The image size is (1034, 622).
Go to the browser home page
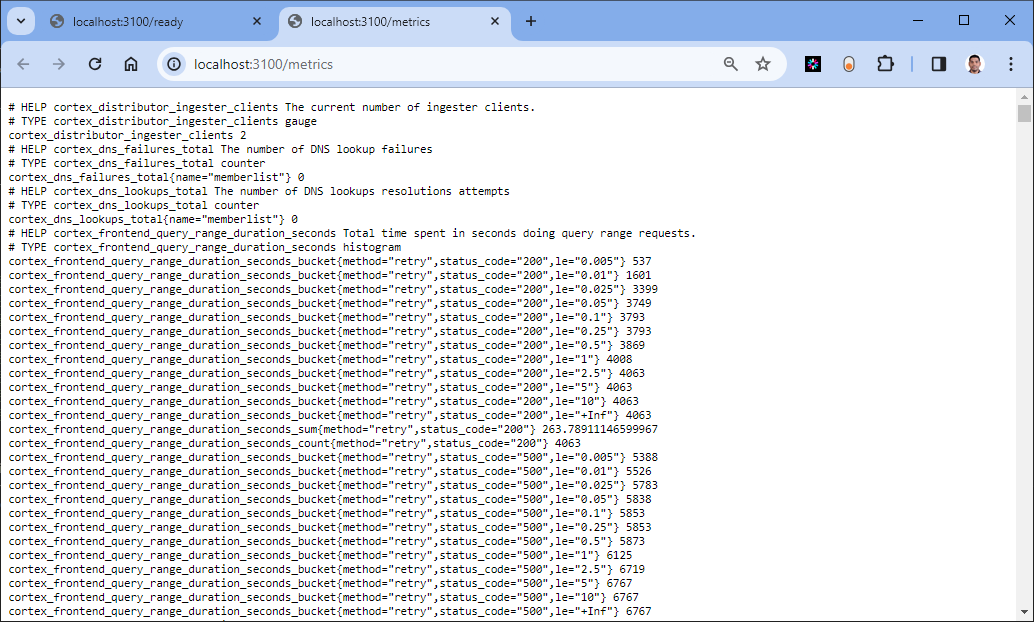pos(131,64)
